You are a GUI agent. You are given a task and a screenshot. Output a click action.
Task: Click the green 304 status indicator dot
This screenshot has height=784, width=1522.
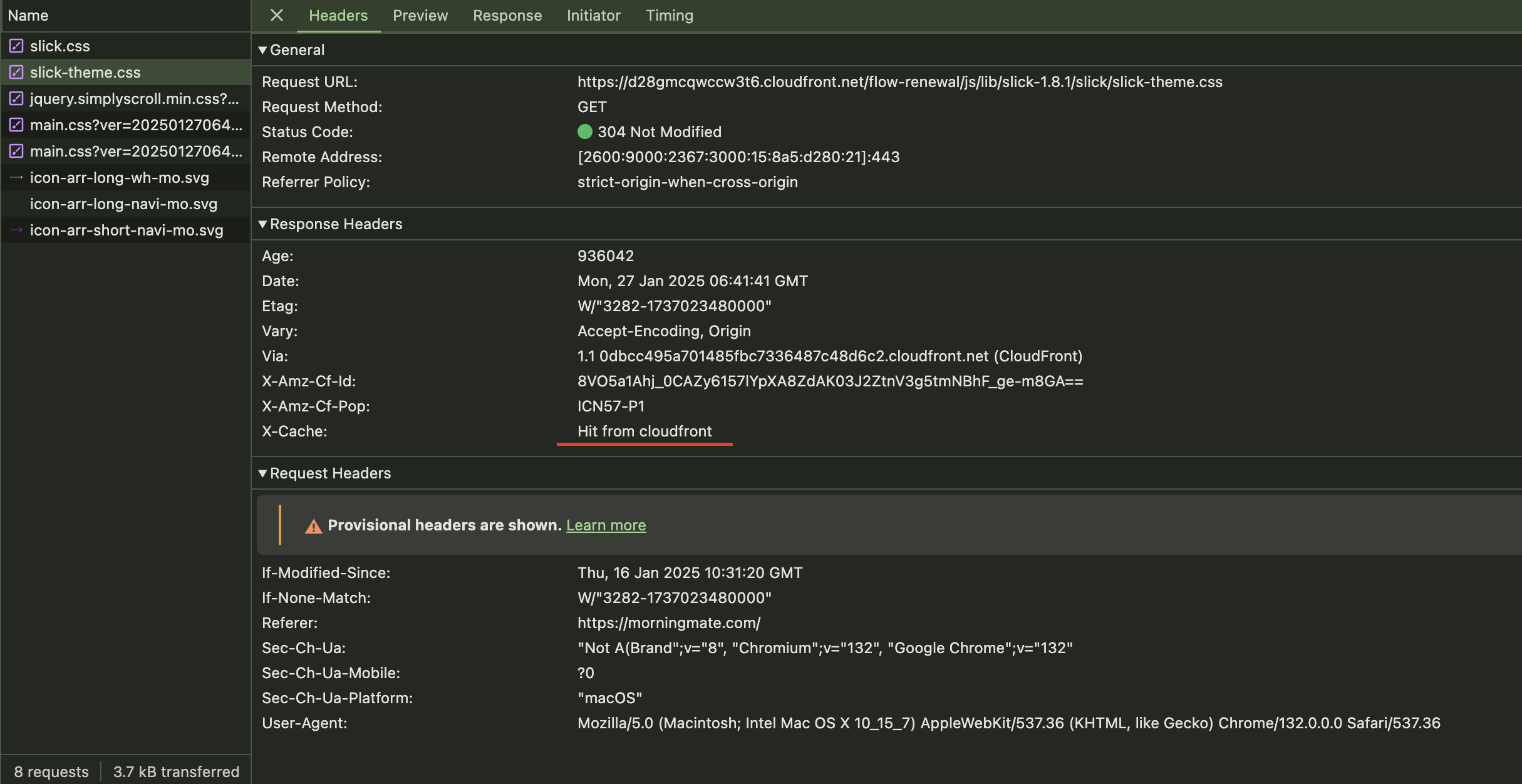584,132
